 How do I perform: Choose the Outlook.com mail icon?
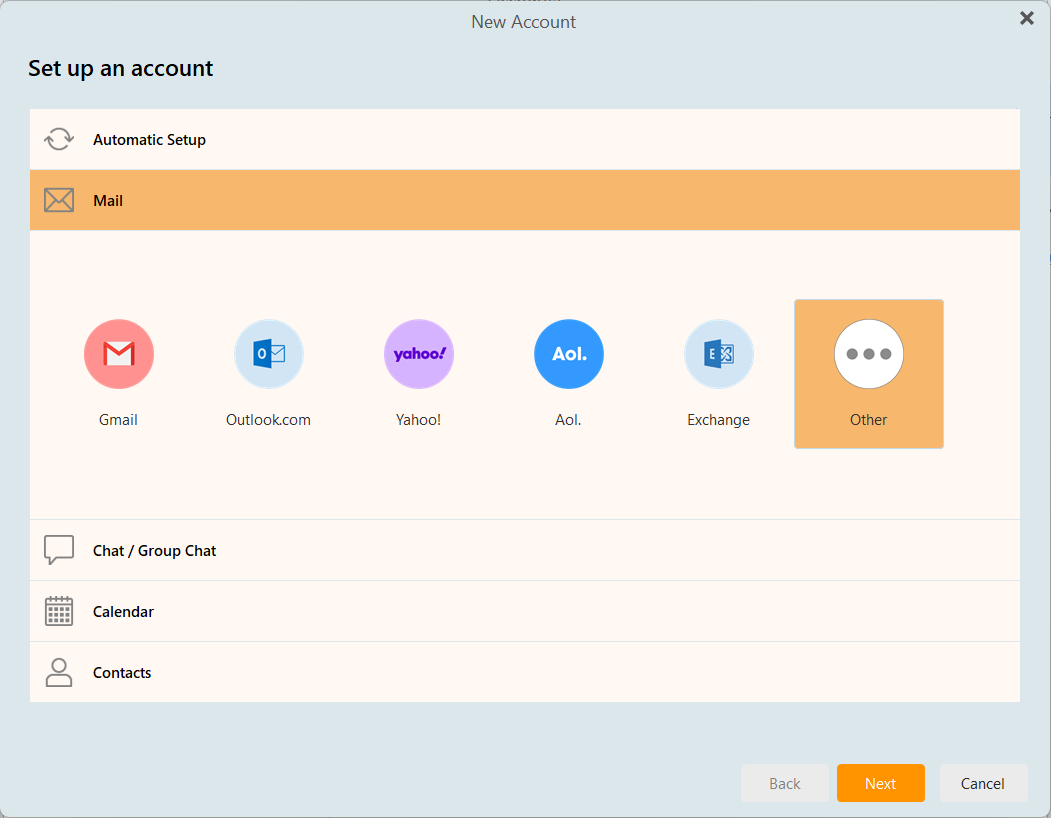pyautogui.click(x=269, y=354)
